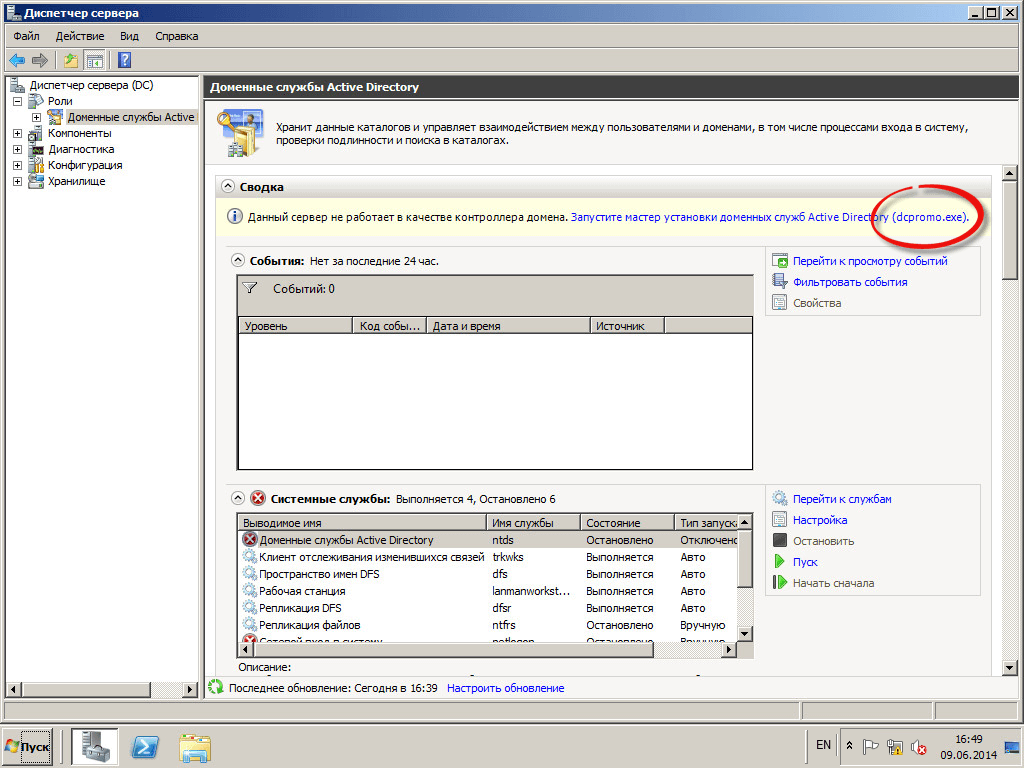The image size is (1024, 768).
Task: Expand the Диагностика tree node
Action: click(18, 149)
